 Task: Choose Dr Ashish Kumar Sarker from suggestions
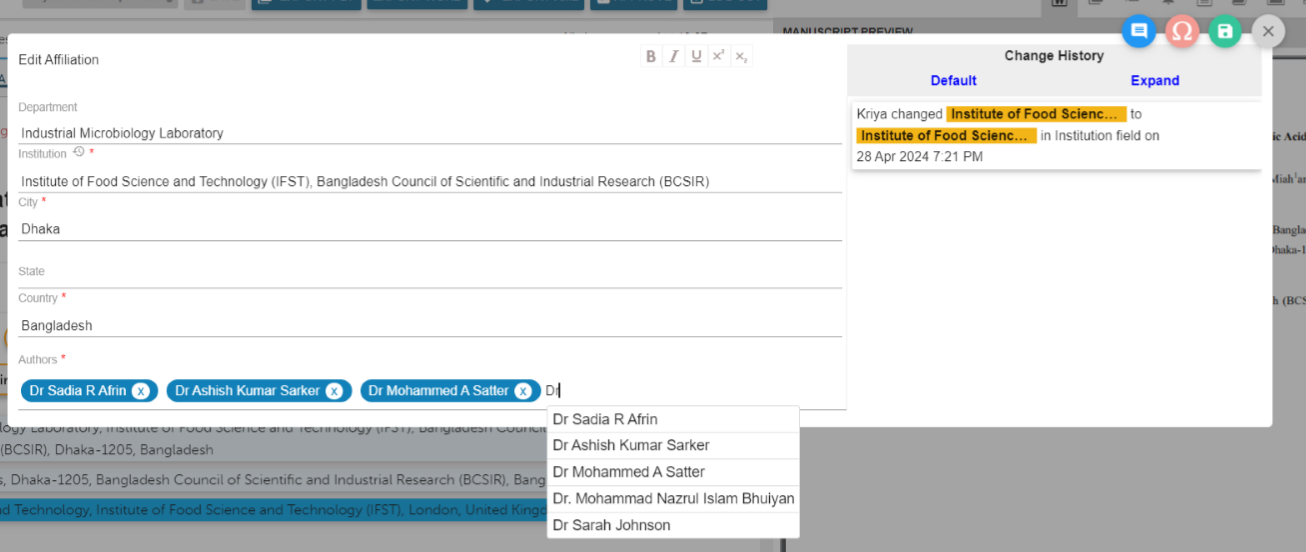point(673,445)
